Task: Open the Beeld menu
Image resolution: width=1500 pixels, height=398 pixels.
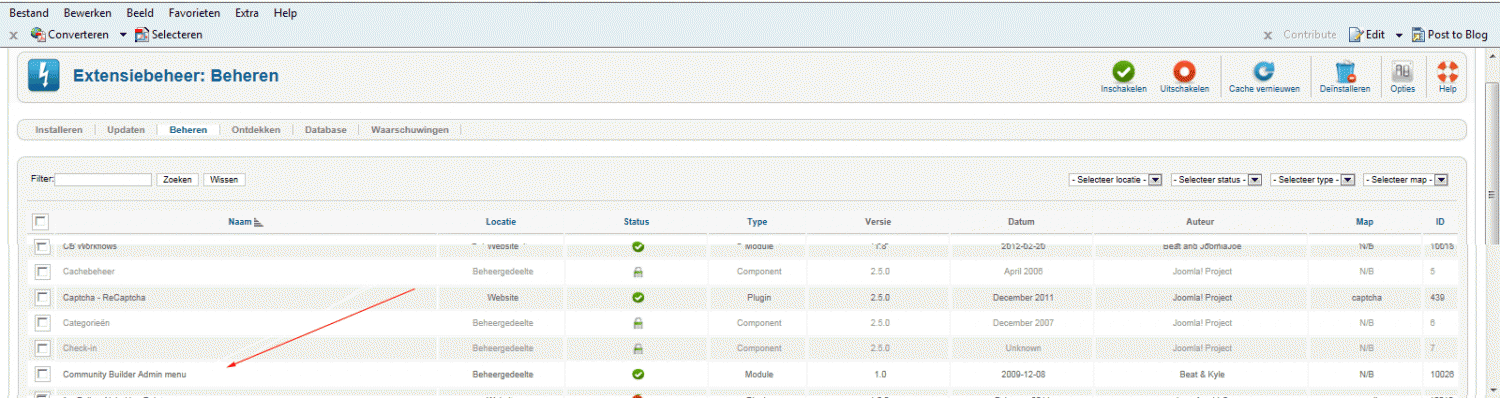Action: point(140,13)
